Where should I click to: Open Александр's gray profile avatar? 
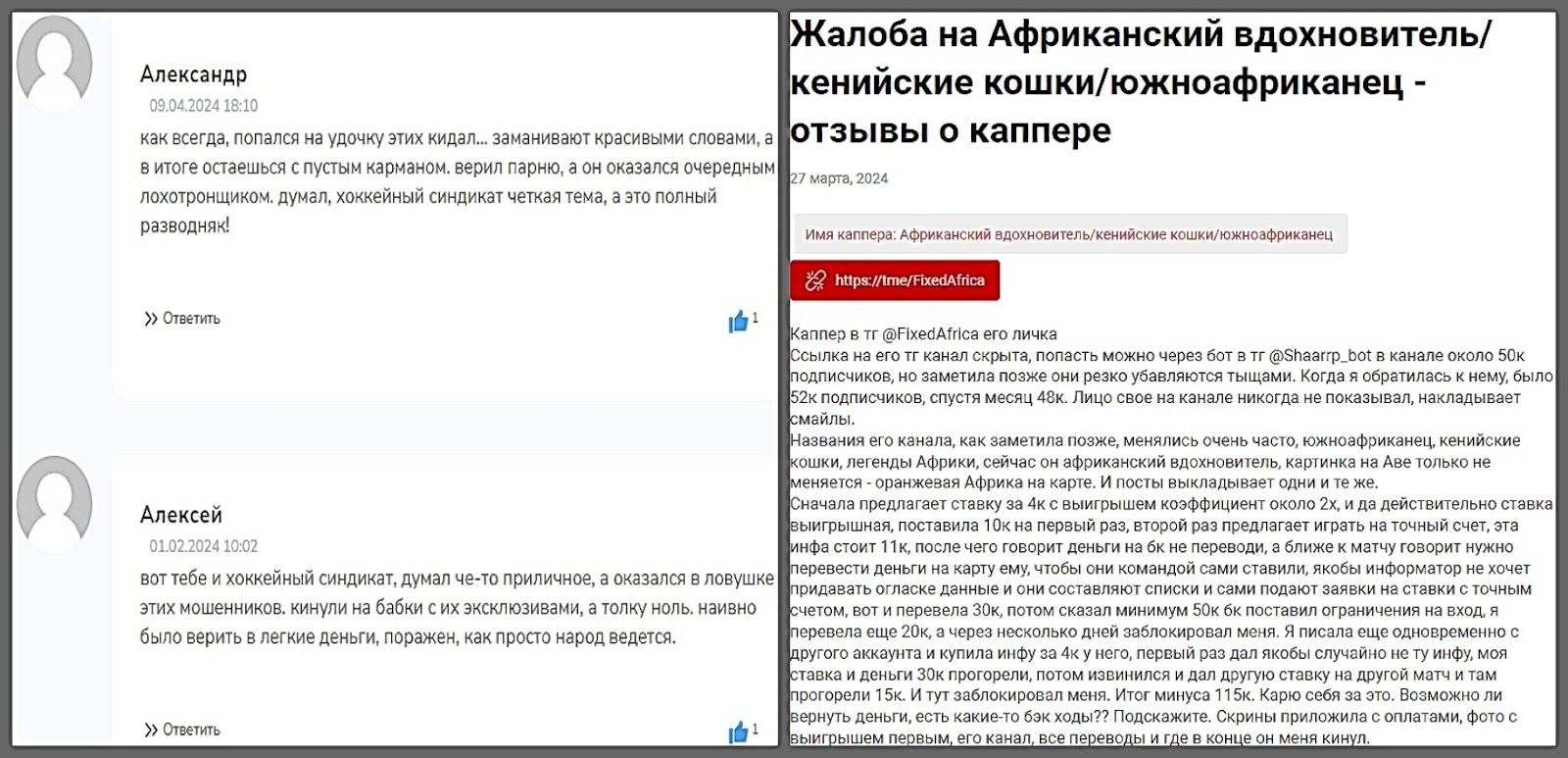click(x=55, y=63)
